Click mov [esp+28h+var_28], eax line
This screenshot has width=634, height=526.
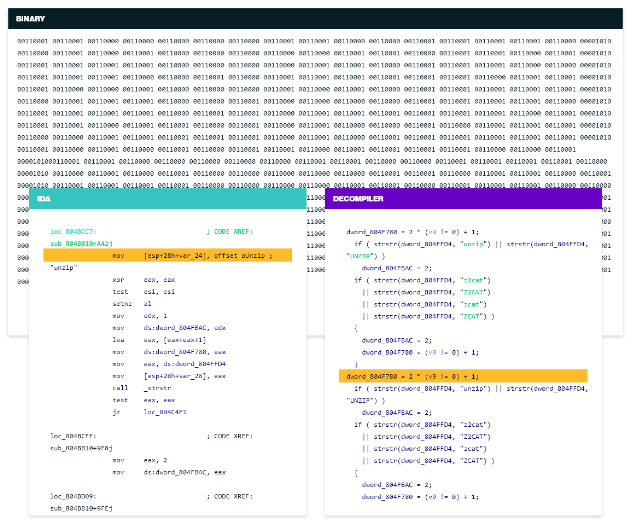(169, 376)
